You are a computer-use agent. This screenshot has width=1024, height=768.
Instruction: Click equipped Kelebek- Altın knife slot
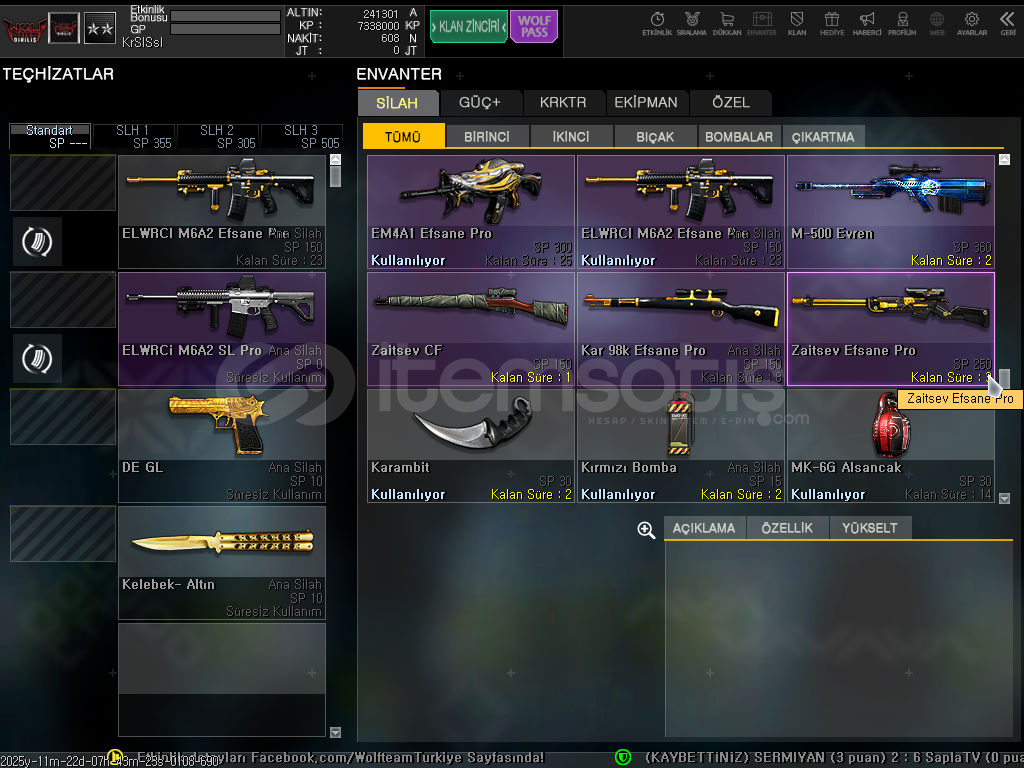(222, 563)
